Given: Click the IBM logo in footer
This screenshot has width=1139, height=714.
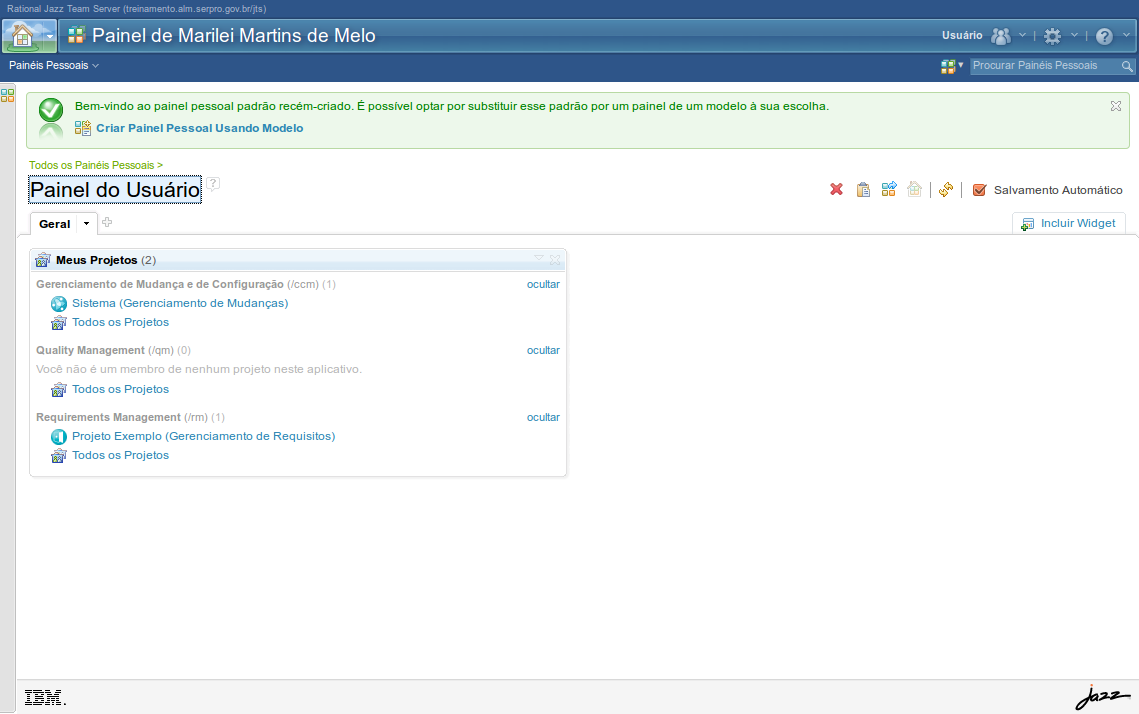Looking at the screenshot, I should 45,697.
